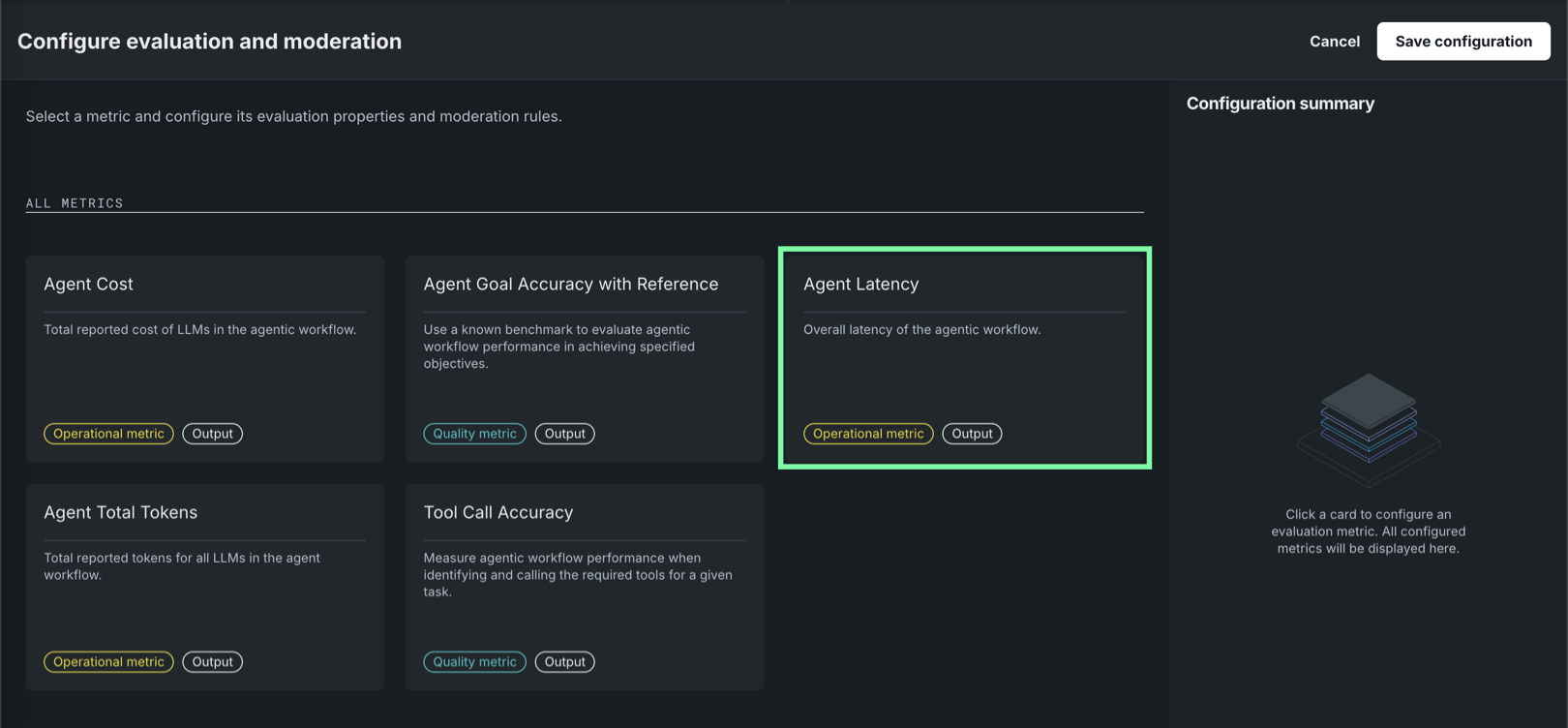Click the Output tag on Agent Latency card

point(972,434)
